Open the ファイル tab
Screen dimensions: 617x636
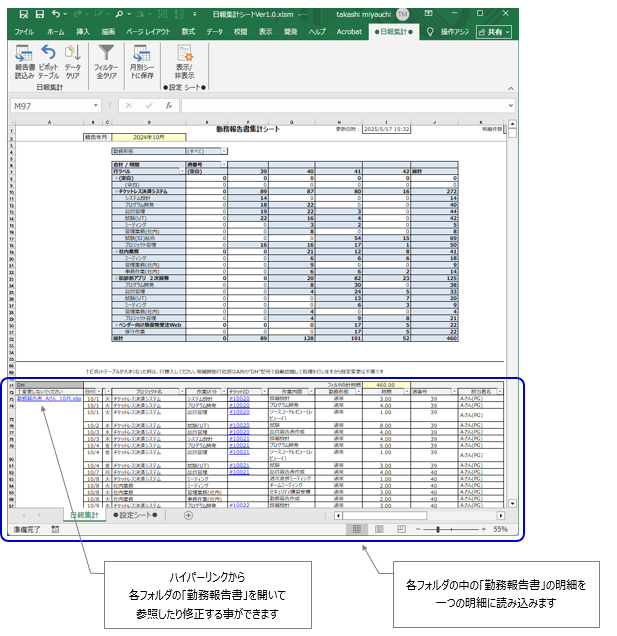24,32
